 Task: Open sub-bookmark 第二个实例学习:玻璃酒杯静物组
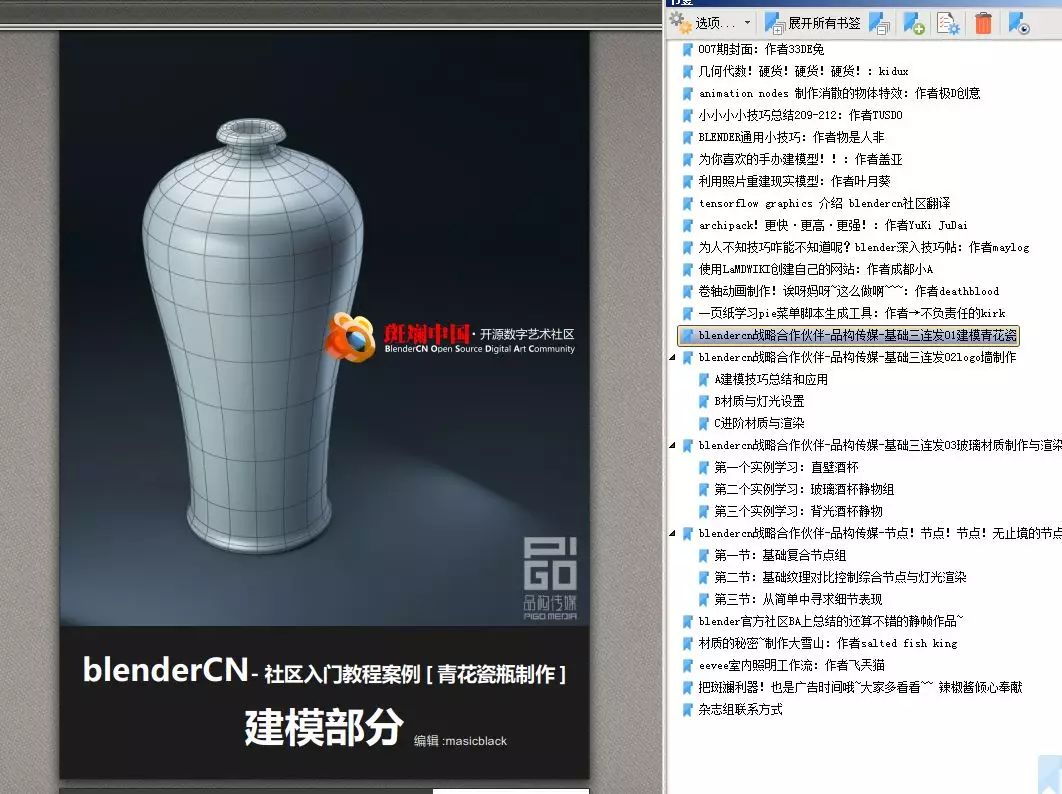(x=804, y=489)
